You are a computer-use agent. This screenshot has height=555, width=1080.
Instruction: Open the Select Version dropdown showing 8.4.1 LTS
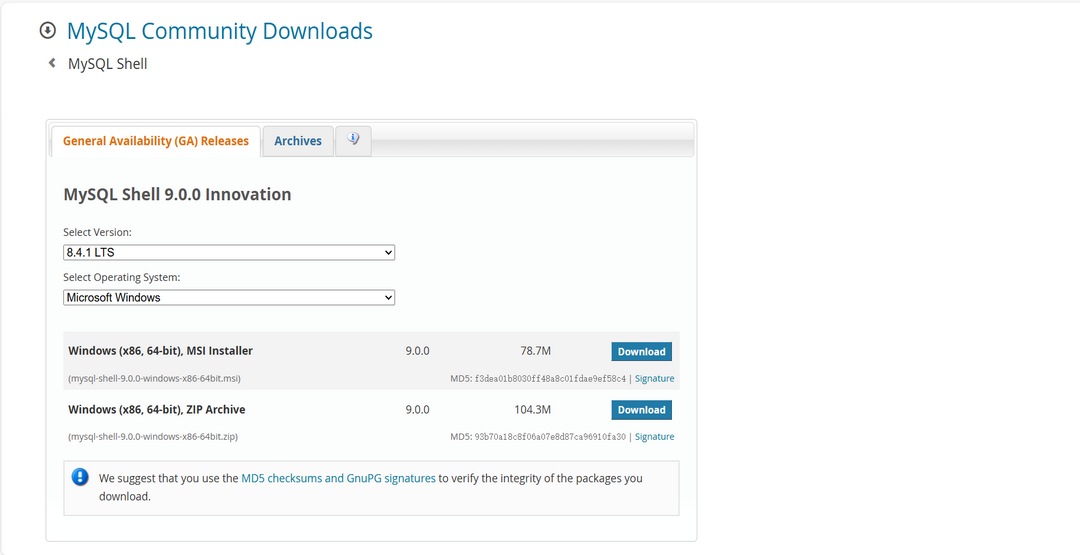[229, 253]
